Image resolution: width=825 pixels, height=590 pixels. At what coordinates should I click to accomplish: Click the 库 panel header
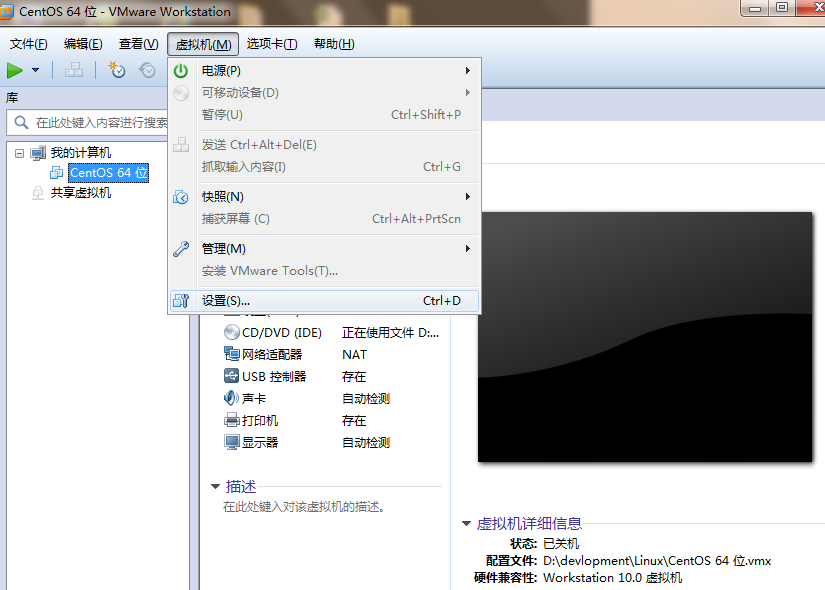click(12, 97)
